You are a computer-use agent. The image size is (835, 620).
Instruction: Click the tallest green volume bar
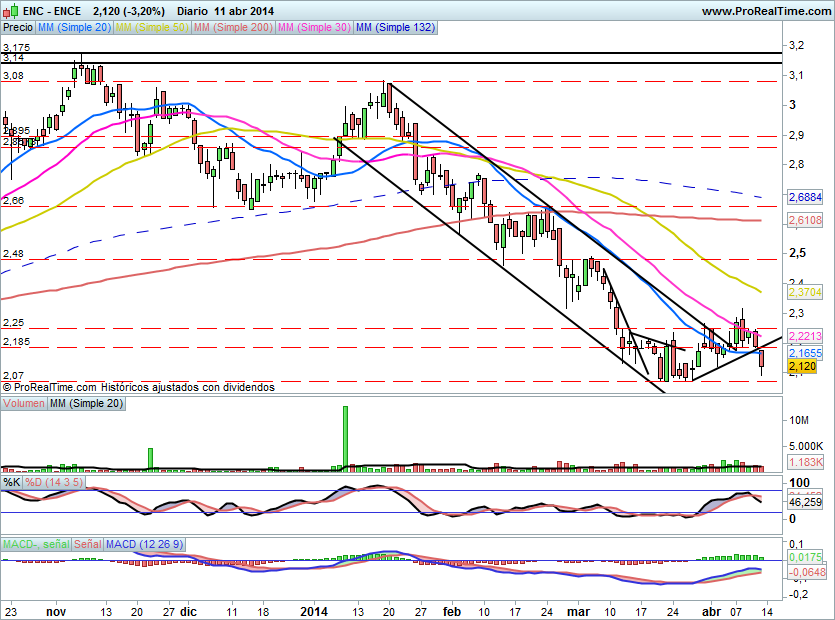click(345, 436)
